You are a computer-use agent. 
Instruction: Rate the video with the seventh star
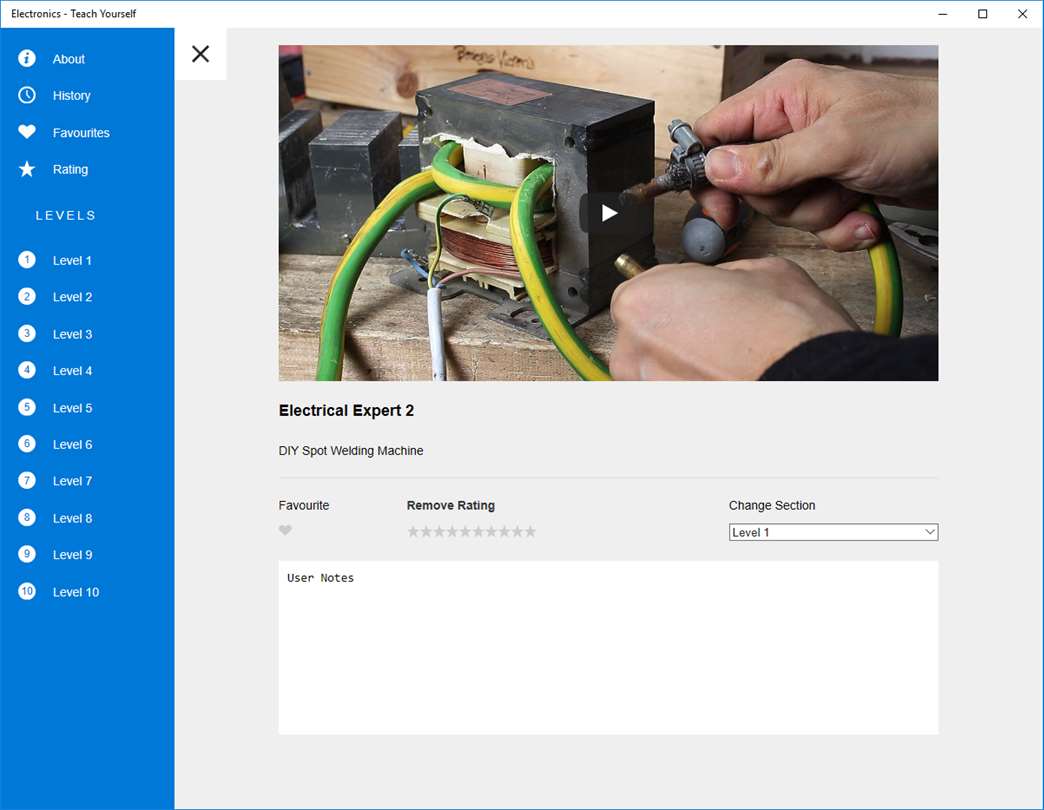click(x=491, y=531)
